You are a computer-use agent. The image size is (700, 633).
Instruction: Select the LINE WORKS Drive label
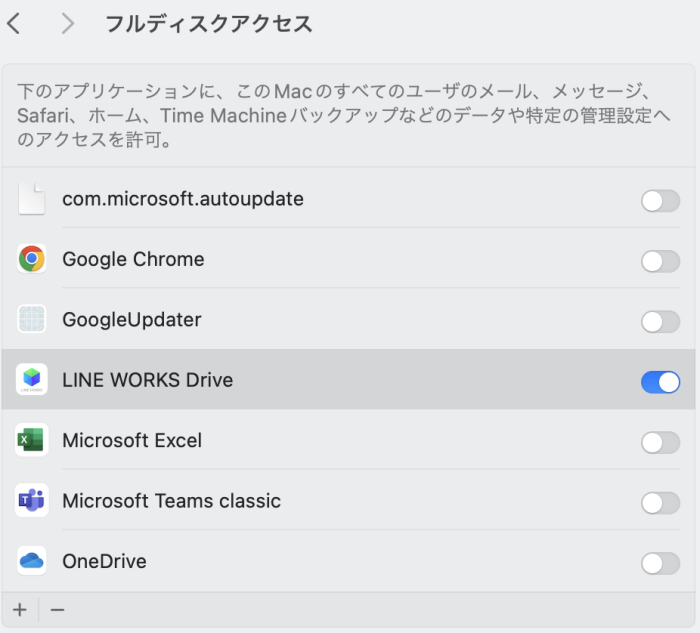click(x=148, y=380)
